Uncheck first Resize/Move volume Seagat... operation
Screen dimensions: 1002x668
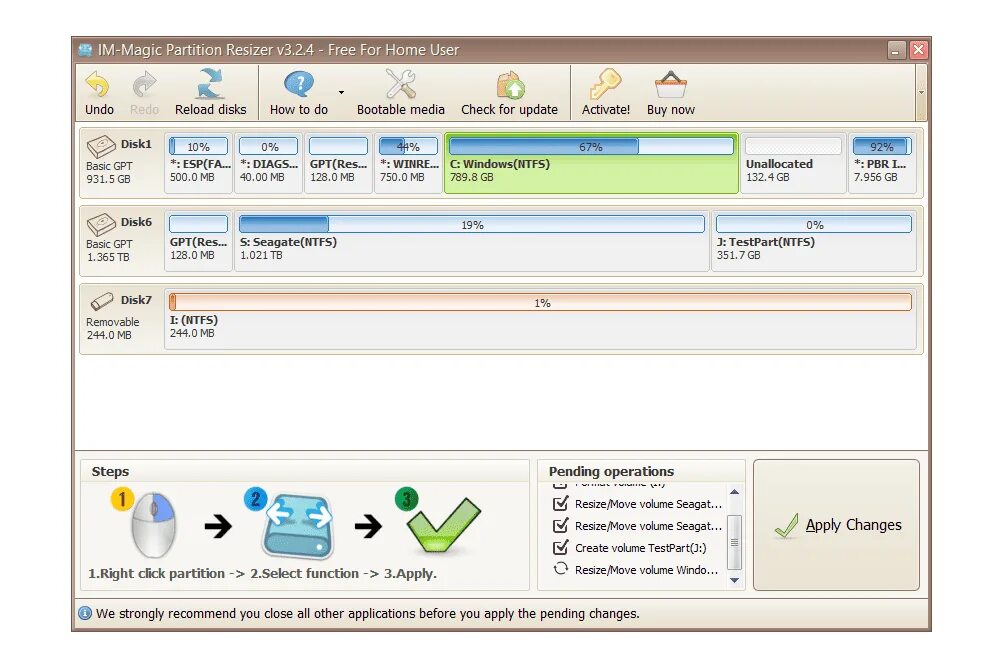click(560, 504)
